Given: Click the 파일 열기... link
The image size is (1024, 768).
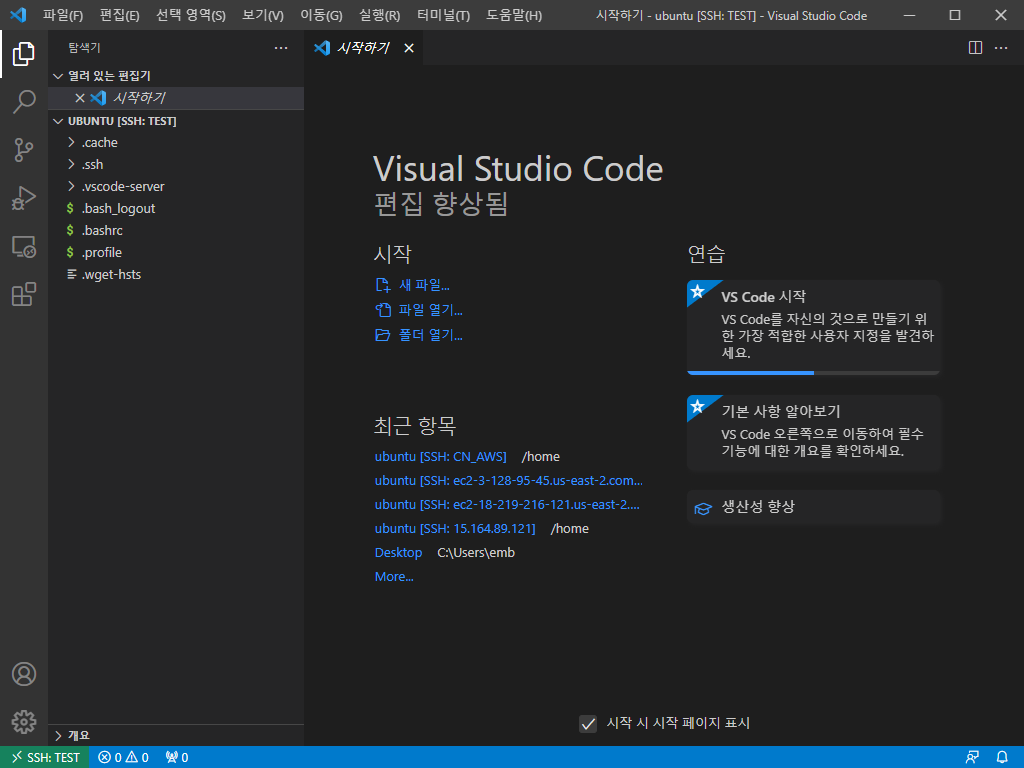Looking at the screenshot, I should [x=431, y=310].
